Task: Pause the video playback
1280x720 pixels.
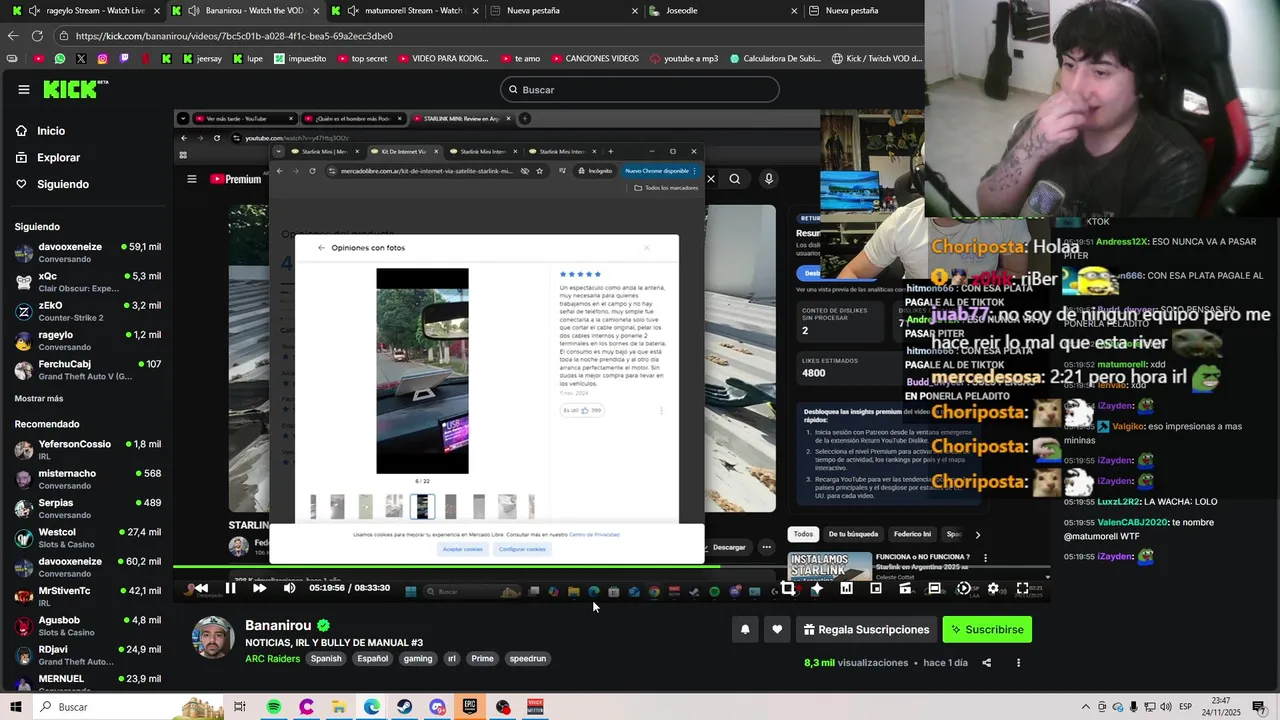Action: click(x=230, y=588)
